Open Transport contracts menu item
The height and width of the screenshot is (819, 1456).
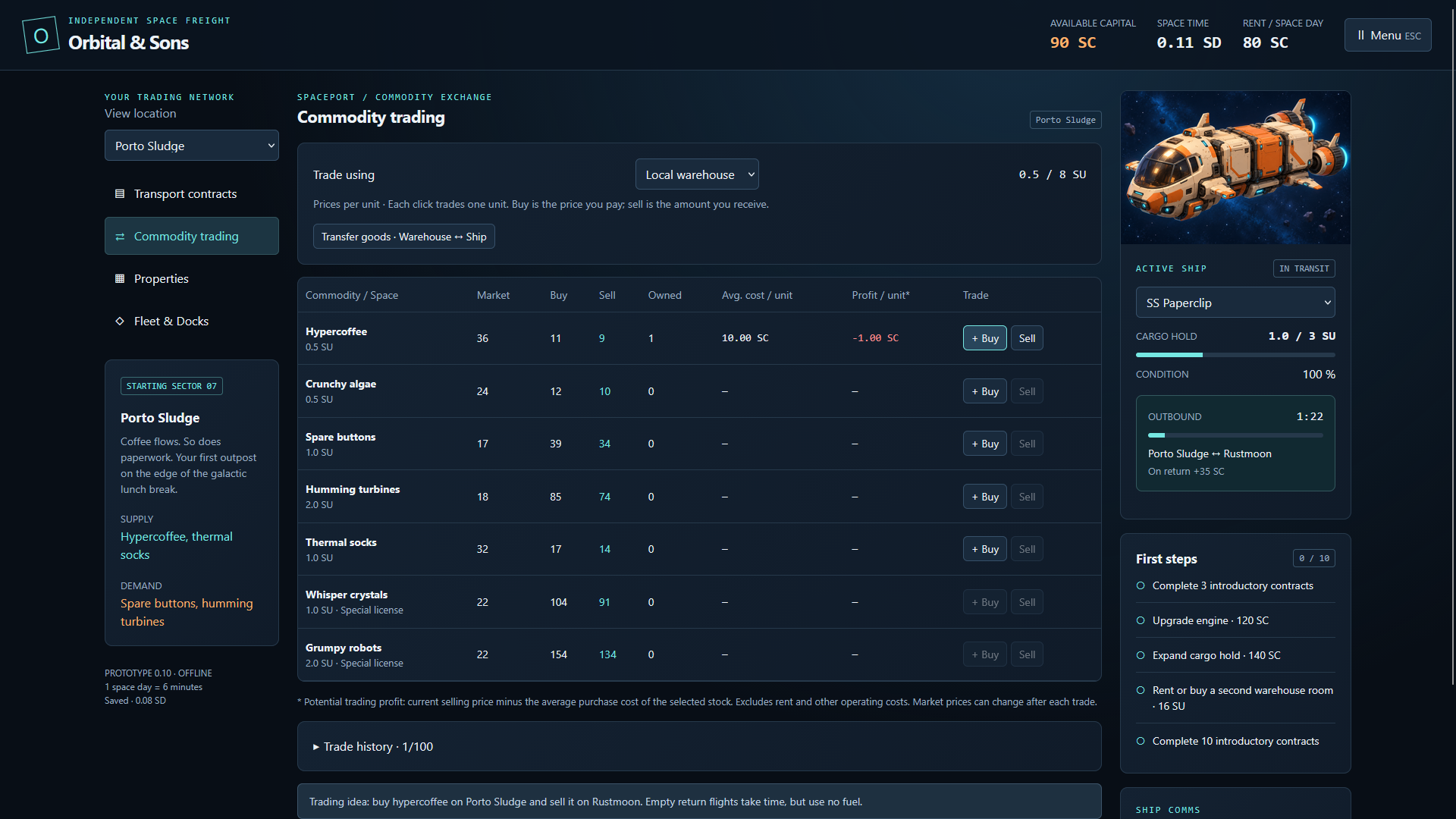point(192,194)
